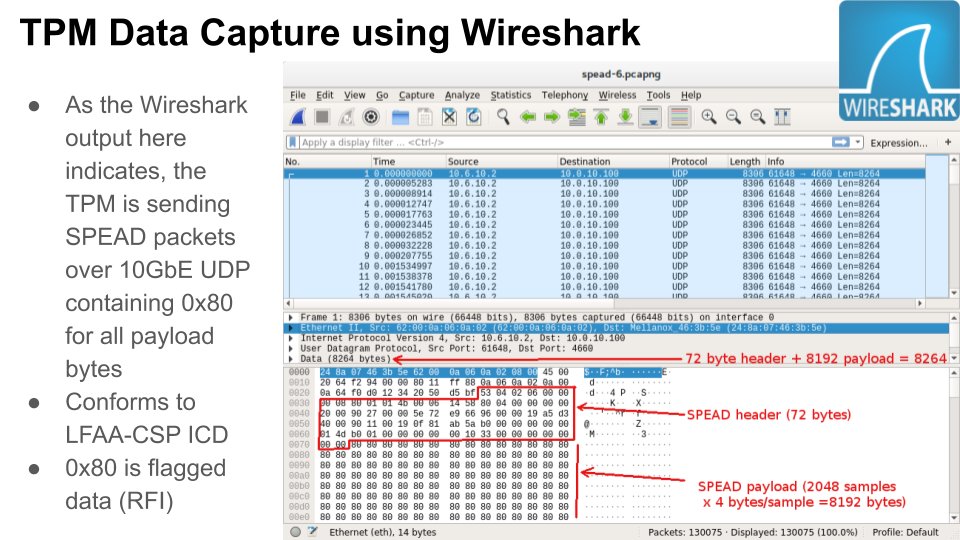Sort packets by the No. column
The width and height of the screenshot is (960, 540).
[328, 161]
